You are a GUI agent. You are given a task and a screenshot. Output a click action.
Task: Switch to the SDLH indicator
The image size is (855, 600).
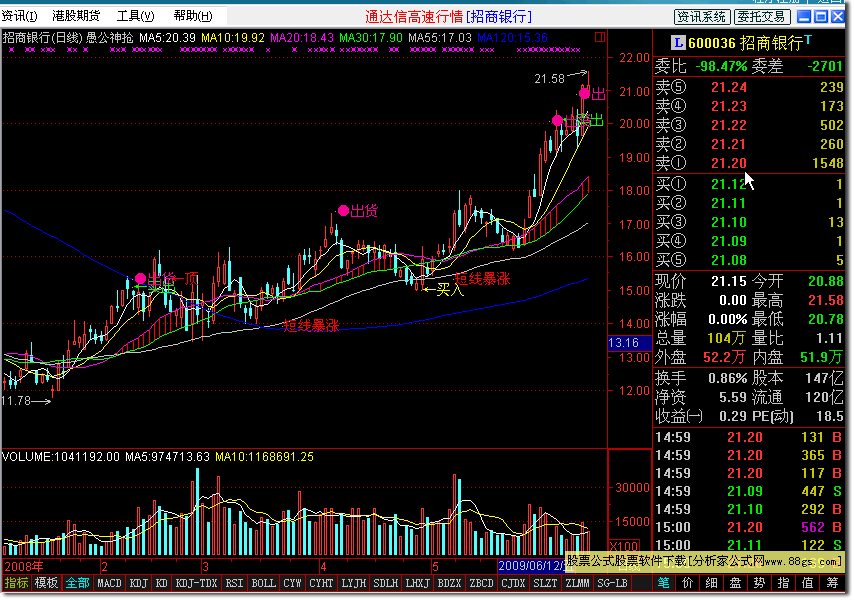(x=386, y=583)
